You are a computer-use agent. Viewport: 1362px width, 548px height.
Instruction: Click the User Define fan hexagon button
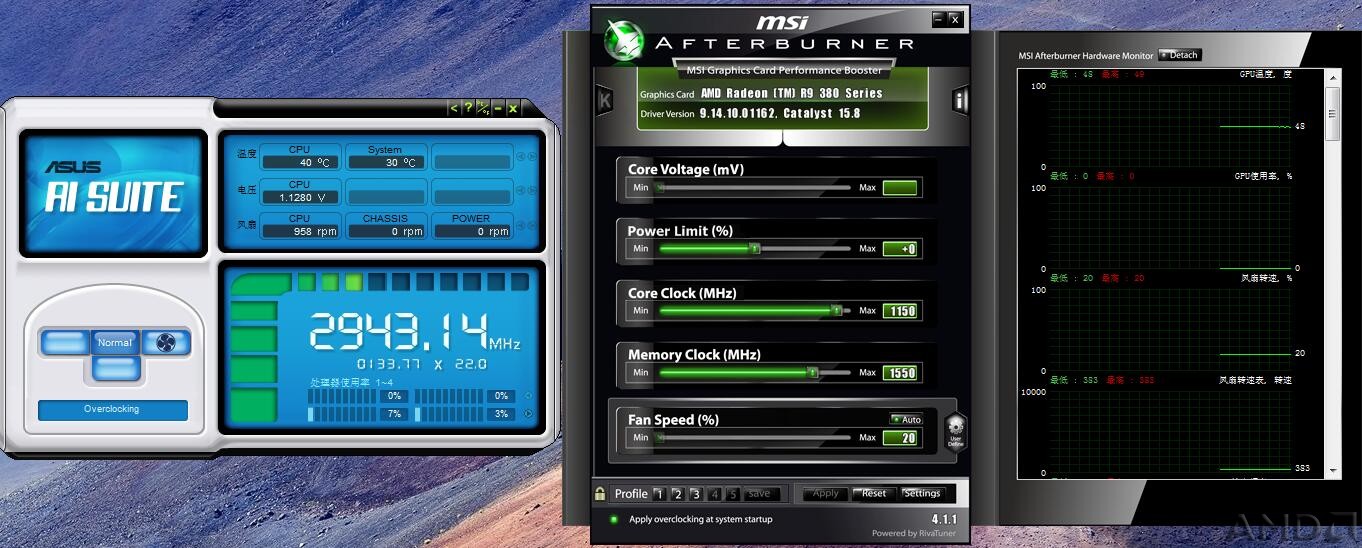click(956, 432)
